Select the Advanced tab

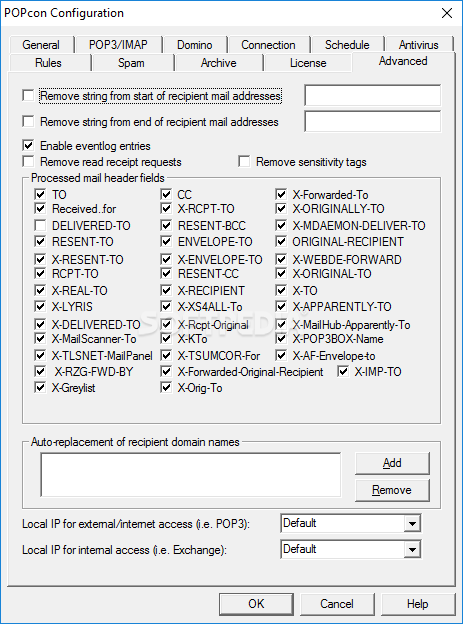pos(403,61)
